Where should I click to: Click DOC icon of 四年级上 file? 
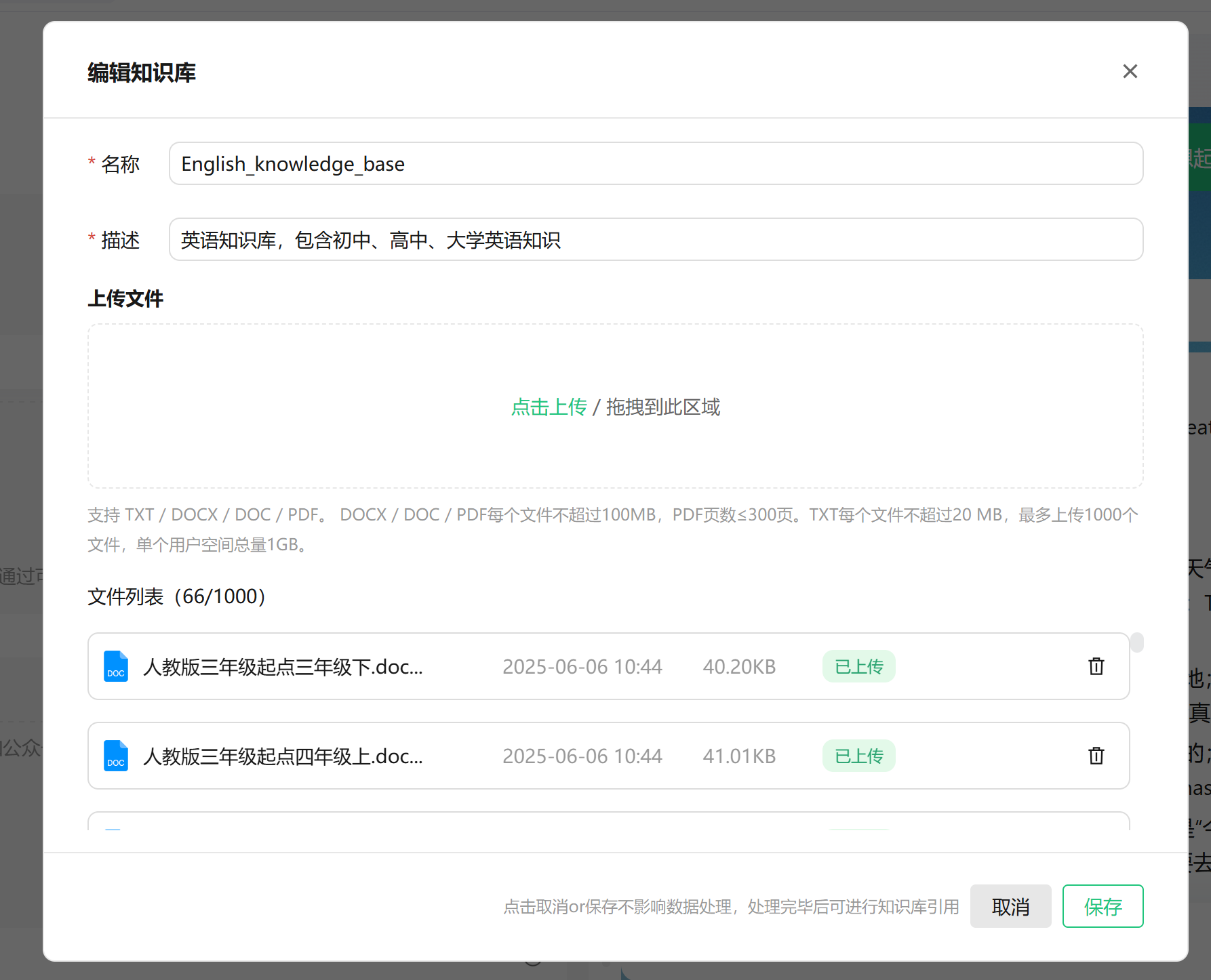click(x=116, y=756)
